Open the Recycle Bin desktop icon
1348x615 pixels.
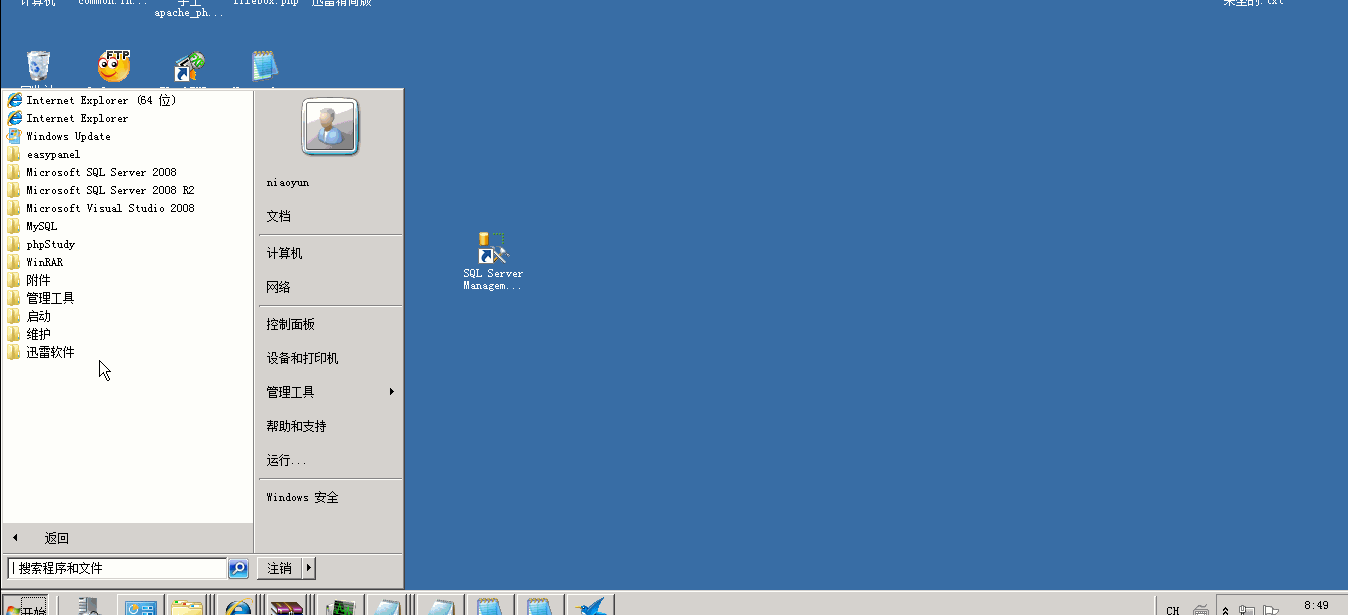pos(38,66)
